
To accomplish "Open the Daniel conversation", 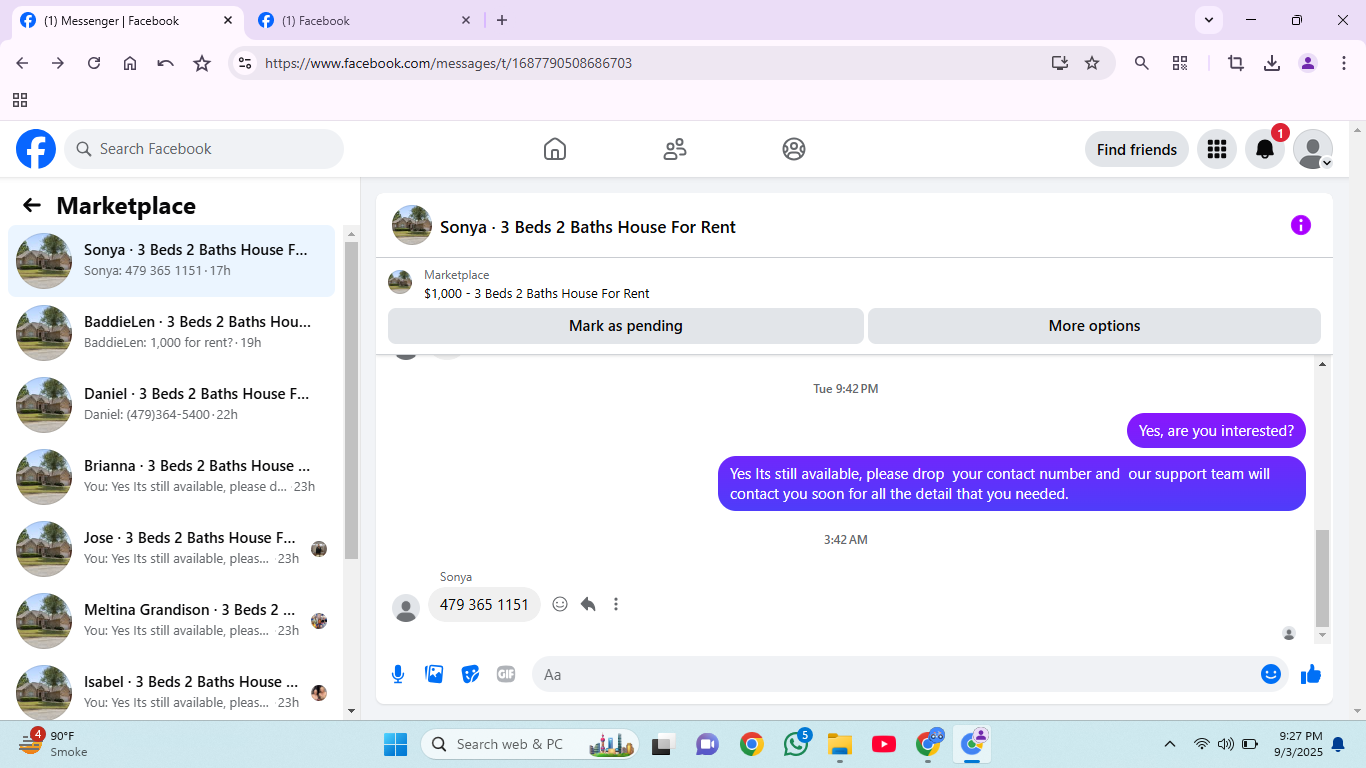I will tap(172, 405).
